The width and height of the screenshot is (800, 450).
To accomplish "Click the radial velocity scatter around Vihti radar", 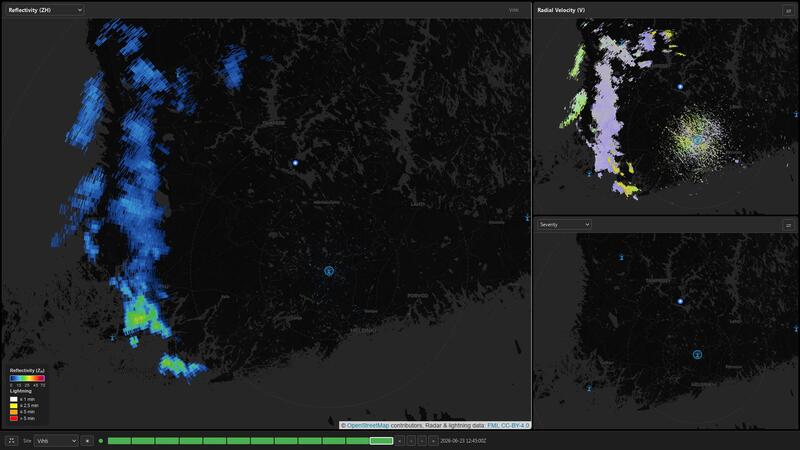I will click(x=696, y=138).
